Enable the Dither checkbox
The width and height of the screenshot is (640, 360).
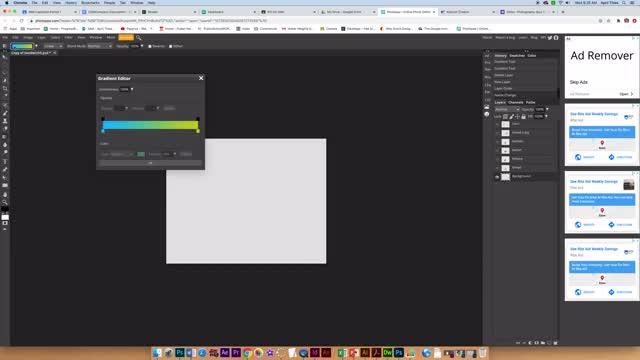click(170, 46)
